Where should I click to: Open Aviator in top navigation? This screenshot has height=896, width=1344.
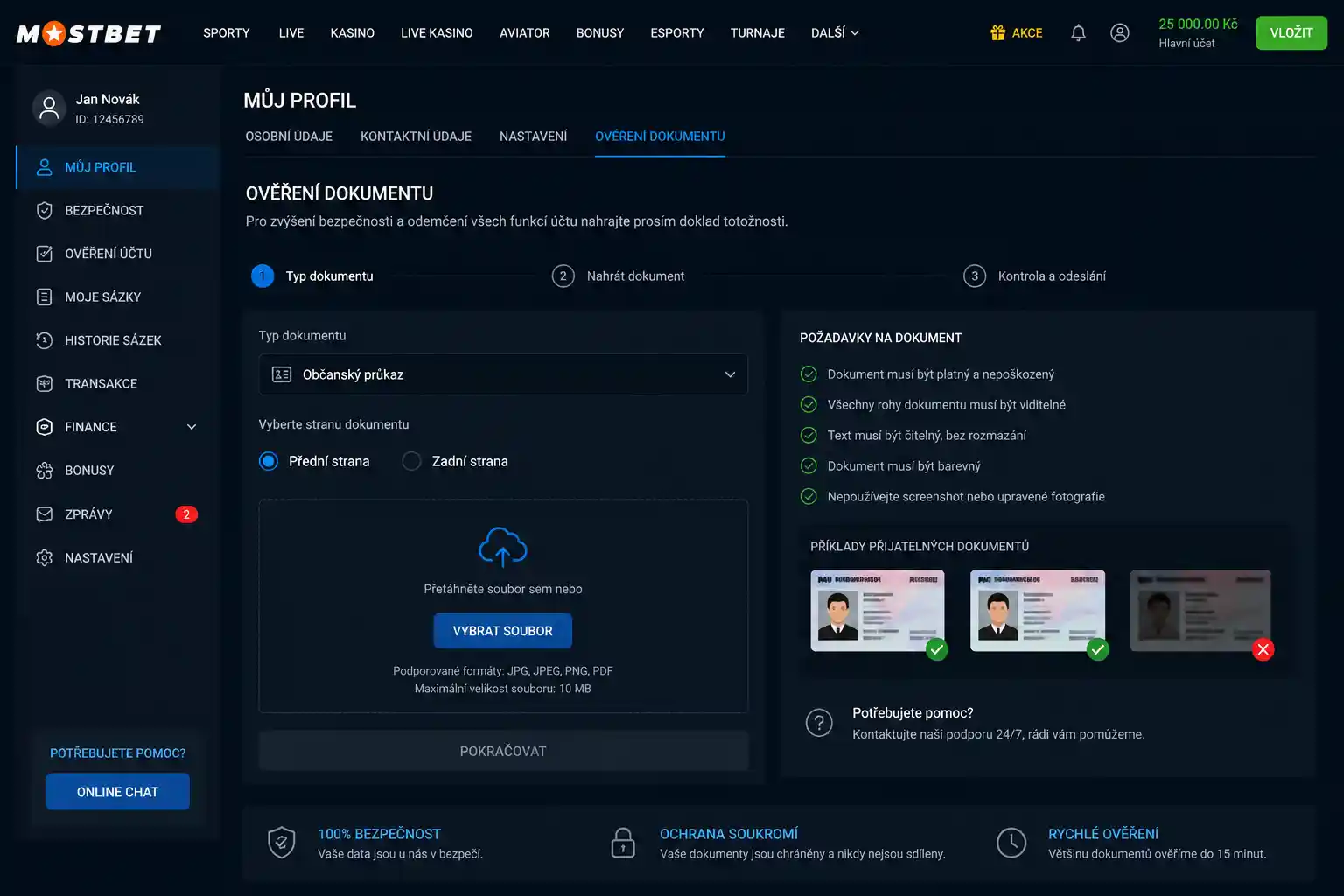(x=525, y=33)
